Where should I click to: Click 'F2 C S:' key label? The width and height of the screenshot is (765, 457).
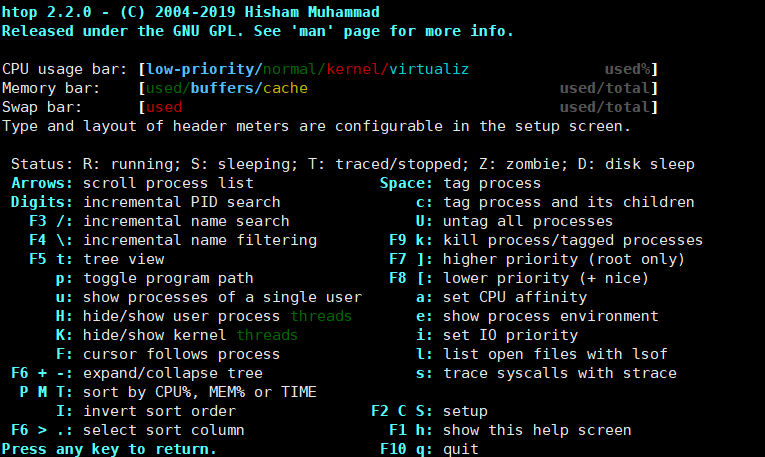tap(402, 412)
